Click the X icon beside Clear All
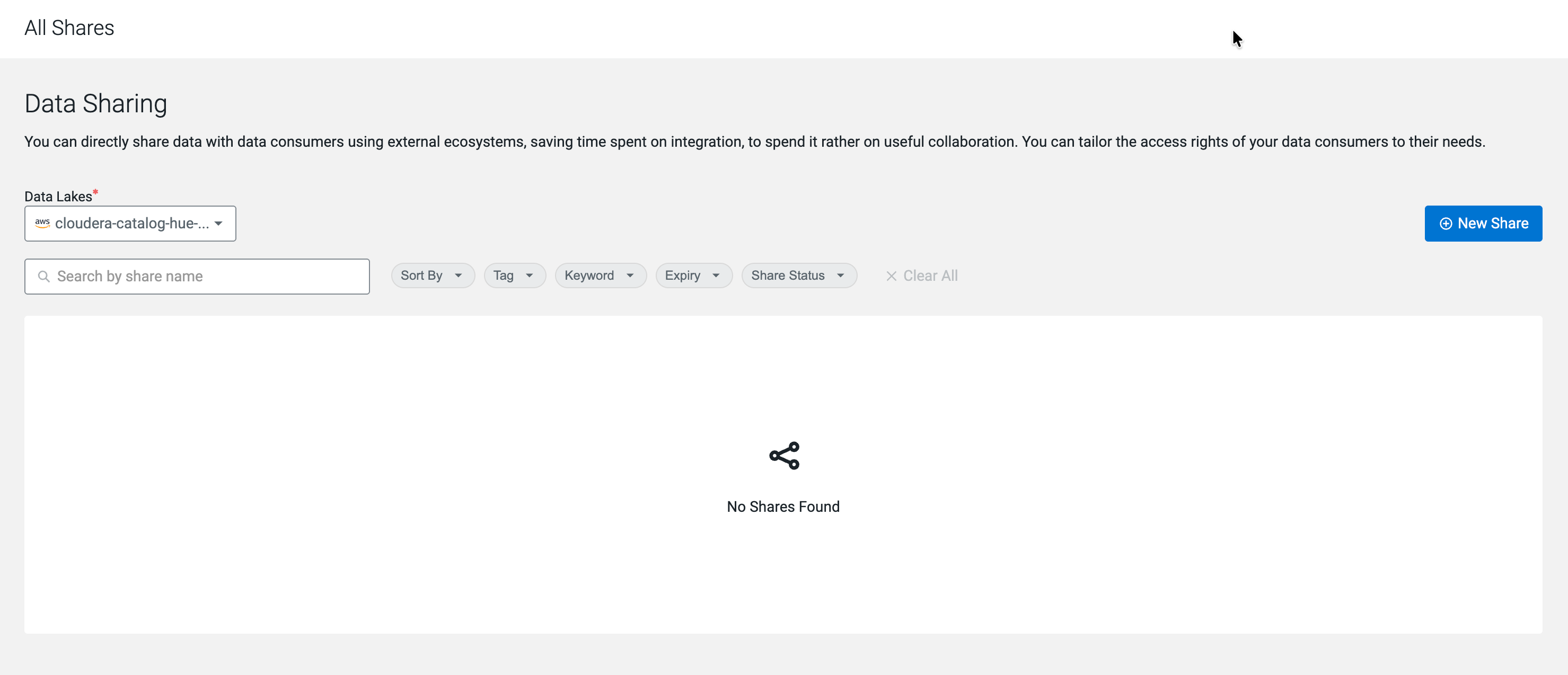This screenshot has height=675, width=1568. click(891, 277)
